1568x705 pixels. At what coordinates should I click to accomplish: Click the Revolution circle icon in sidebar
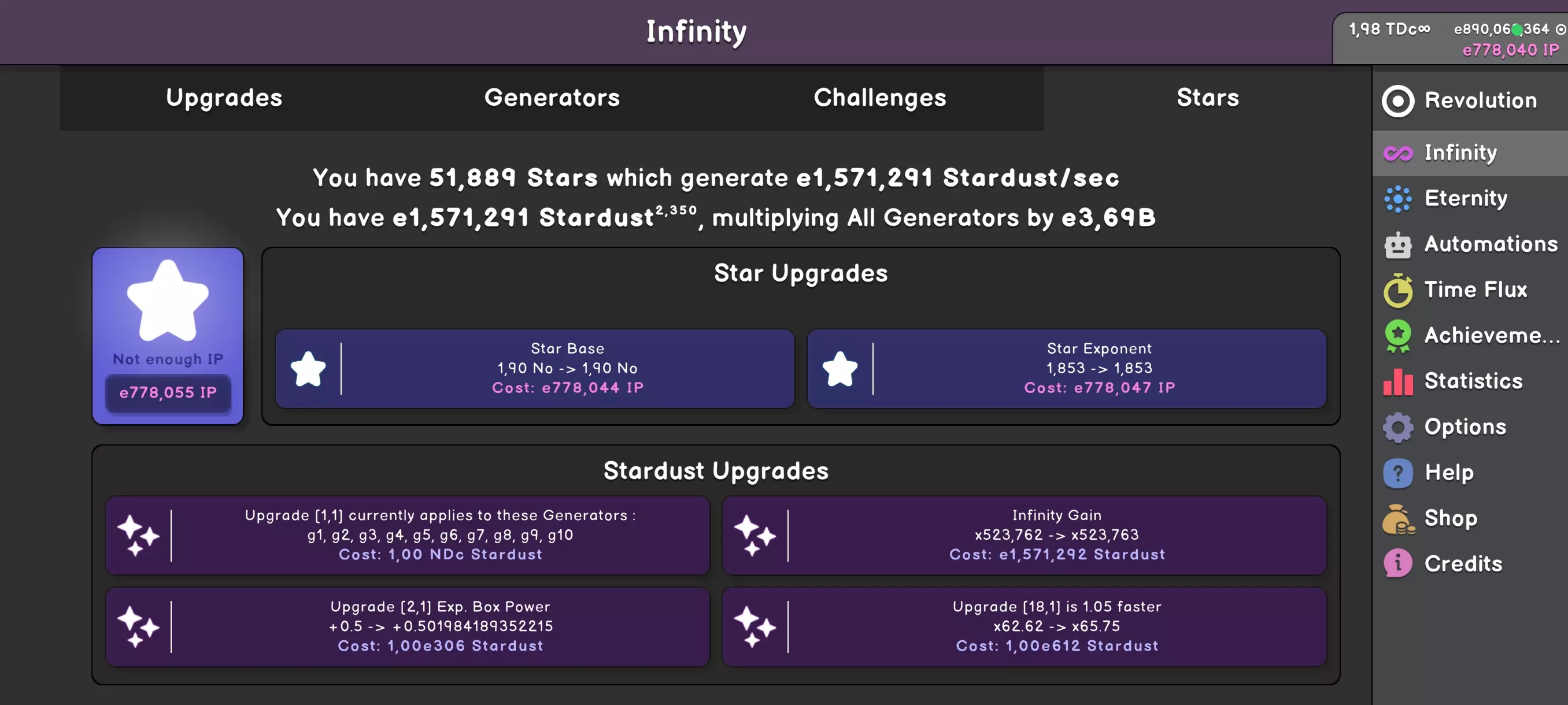1397,101
